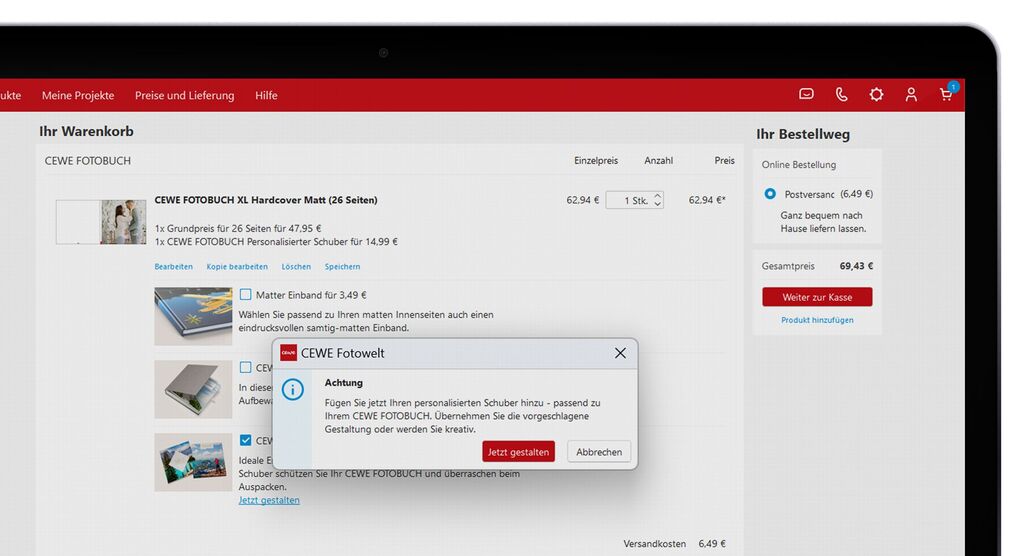The height and width of the screenshot is (556, 1024).
Task: Click Abbrechen button in dialog
Action: [x=599, y=451]
